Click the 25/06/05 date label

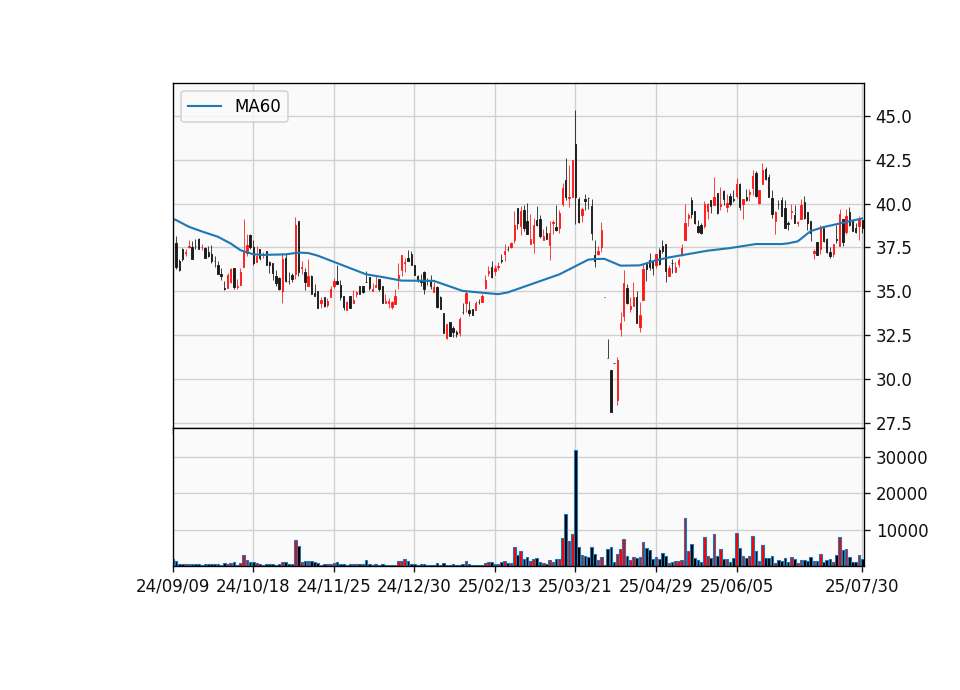(x=737, y=586)
